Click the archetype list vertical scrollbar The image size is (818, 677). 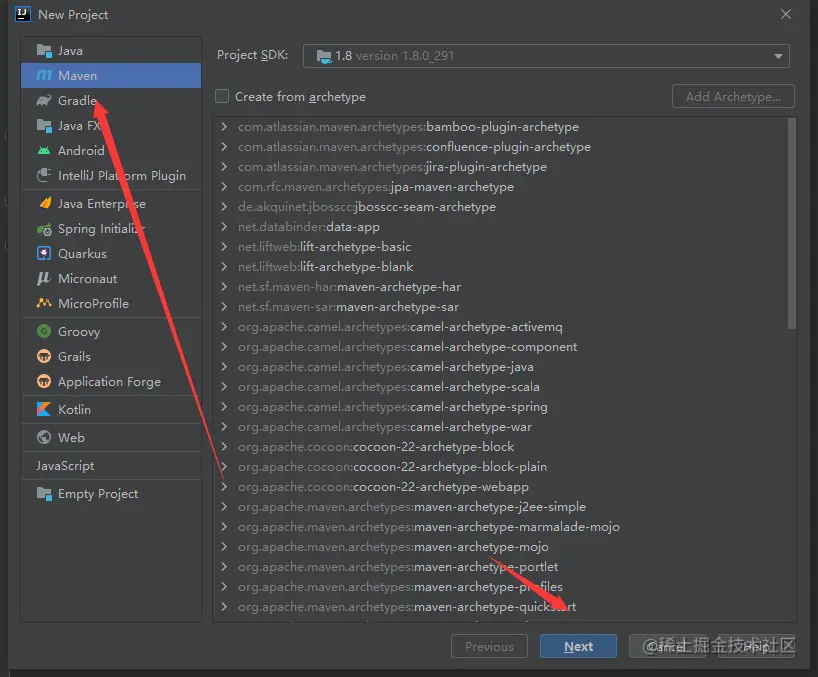[x=792, y=223]
